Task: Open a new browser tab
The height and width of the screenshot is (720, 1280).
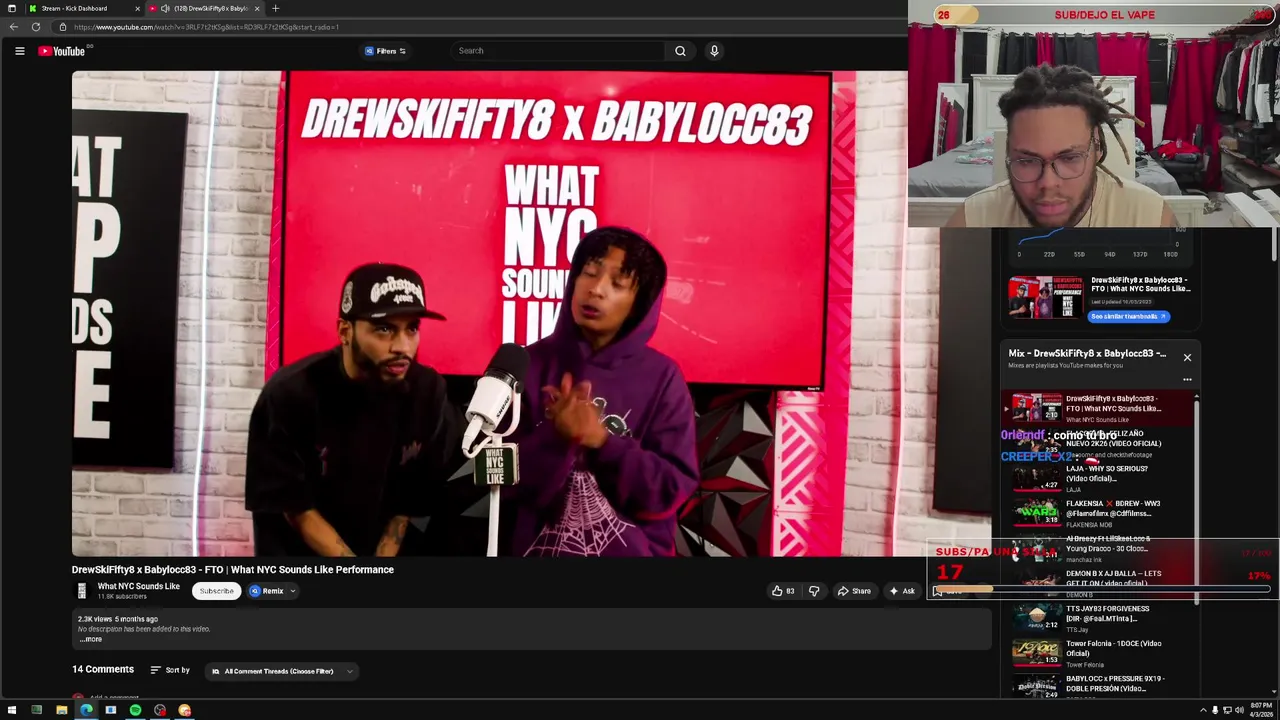Action: point(275,8)
